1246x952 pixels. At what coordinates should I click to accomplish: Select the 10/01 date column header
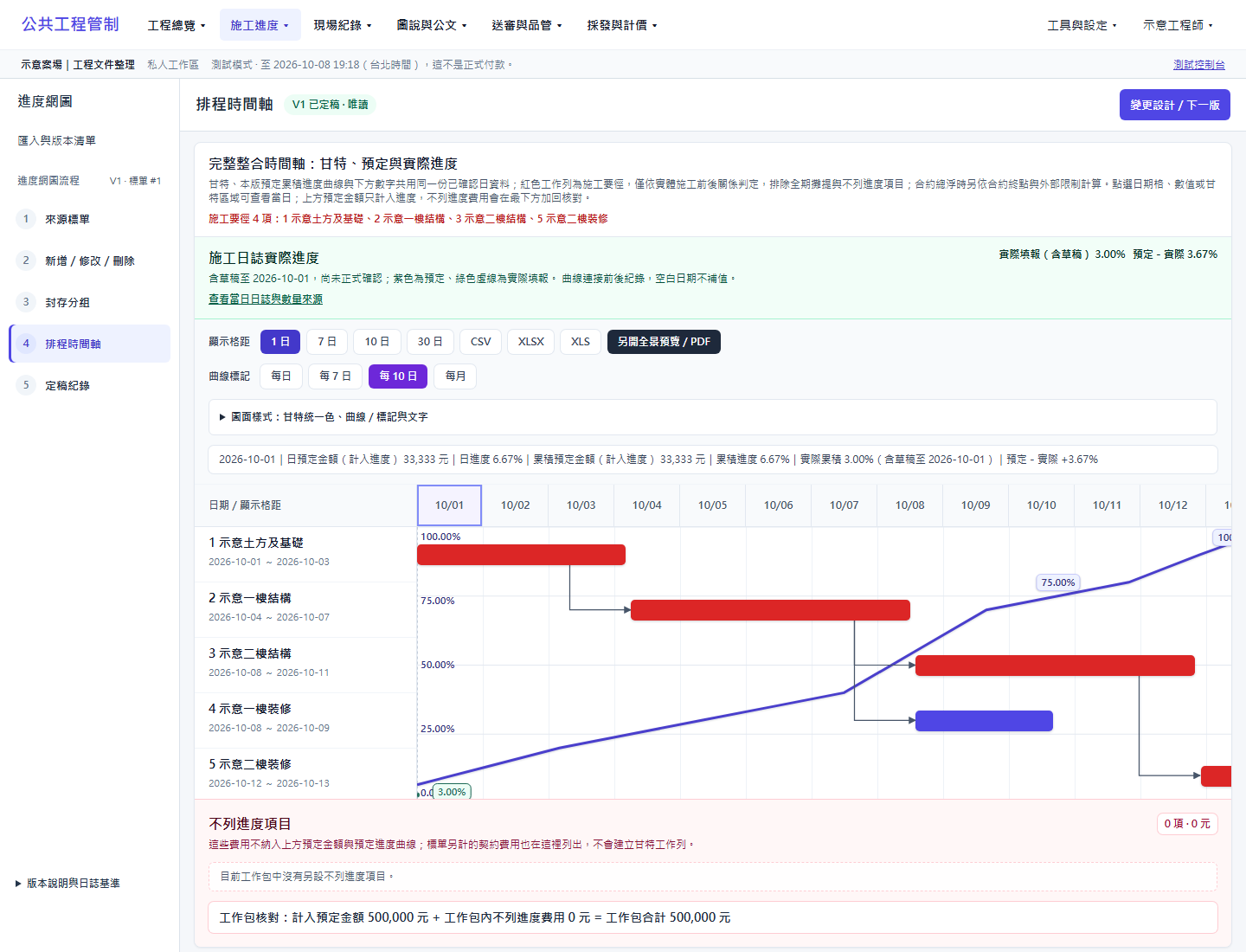(449, 505)
